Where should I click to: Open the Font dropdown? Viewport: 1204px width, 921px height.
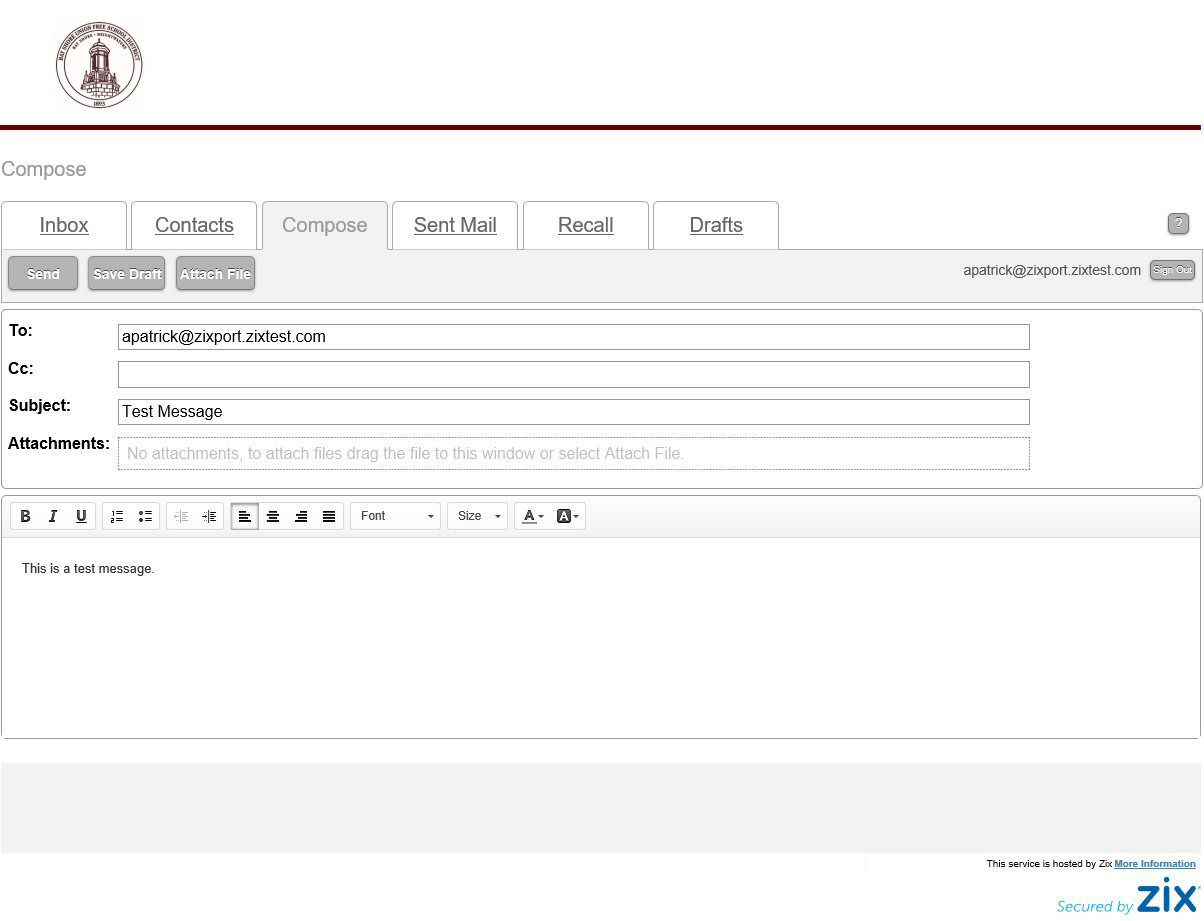(396, 516)
